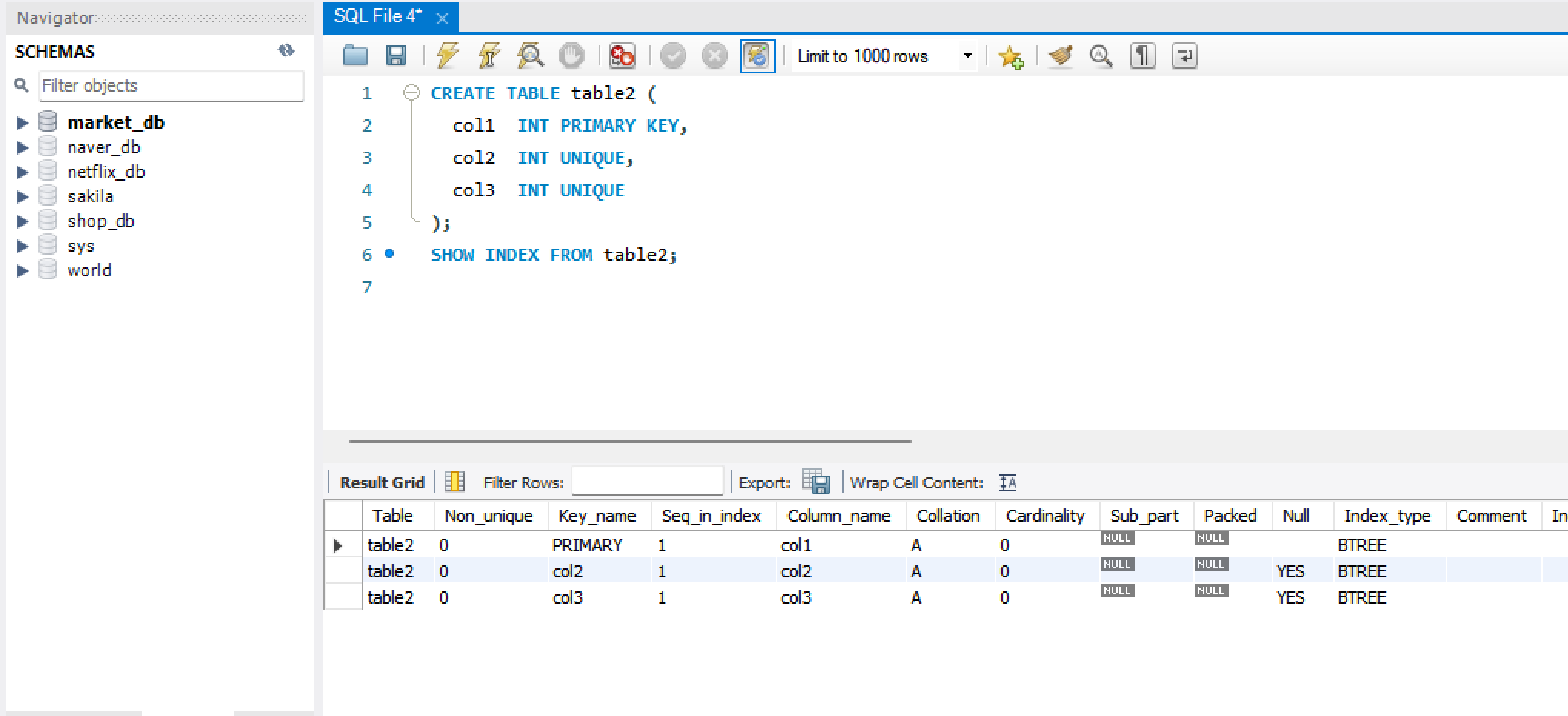Focus the Filter Rows input box

[647, 482]
